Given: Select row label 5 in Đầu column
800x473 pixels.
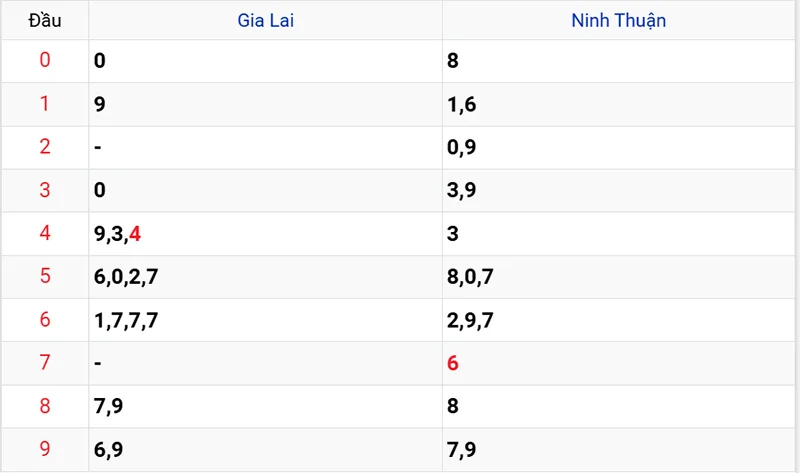Looking at the screenshot, I should pos(44,277).
